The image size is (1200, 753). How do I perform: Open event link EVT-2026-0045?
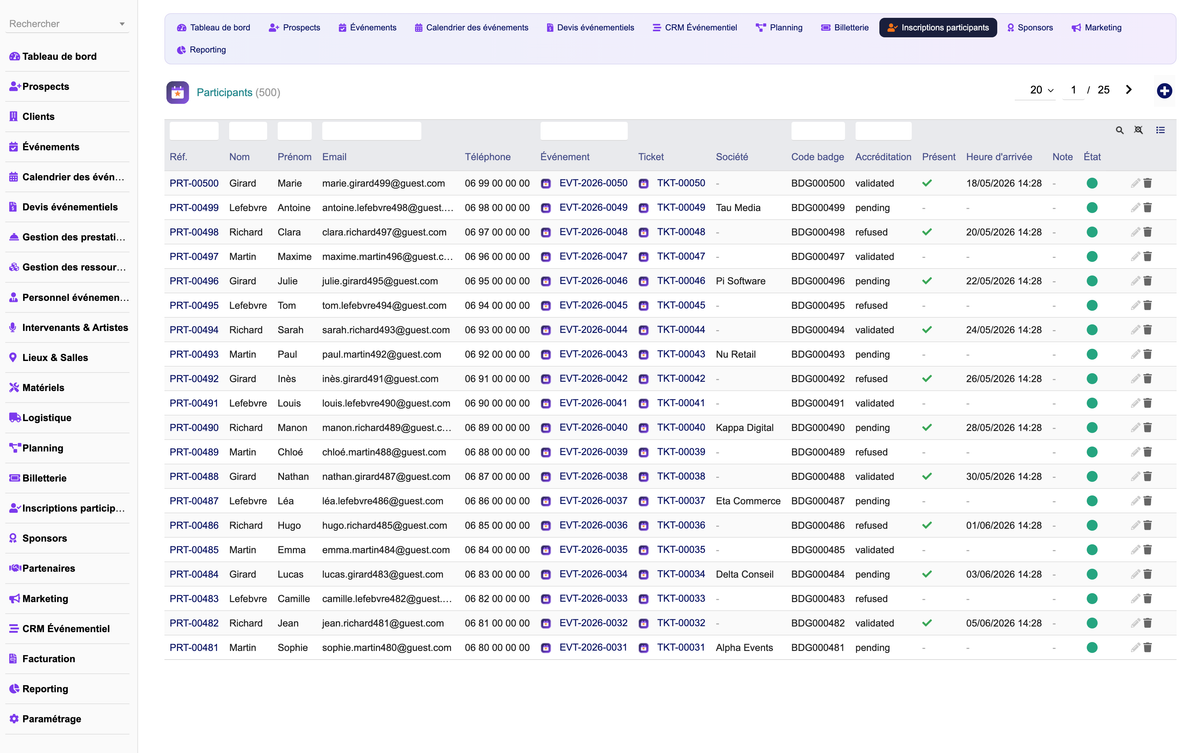pyautogui.click(x=594, y=306)
